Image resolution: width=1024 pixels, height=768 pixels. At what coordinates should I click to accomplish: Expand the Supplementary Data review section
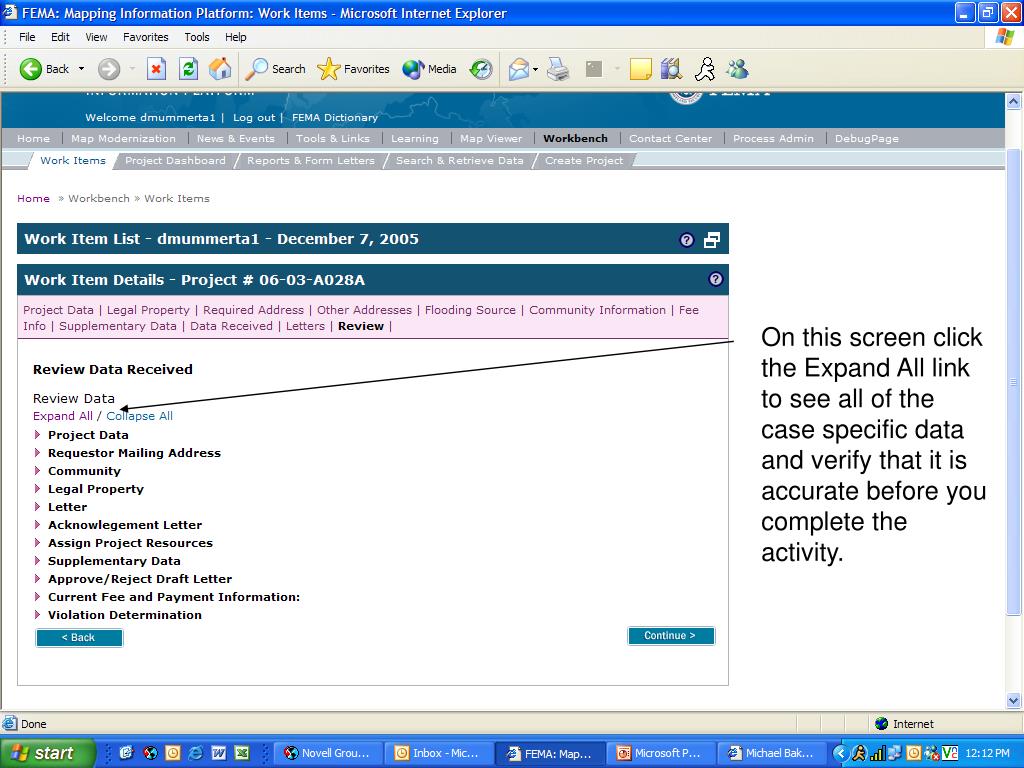(x=37, y=560)
